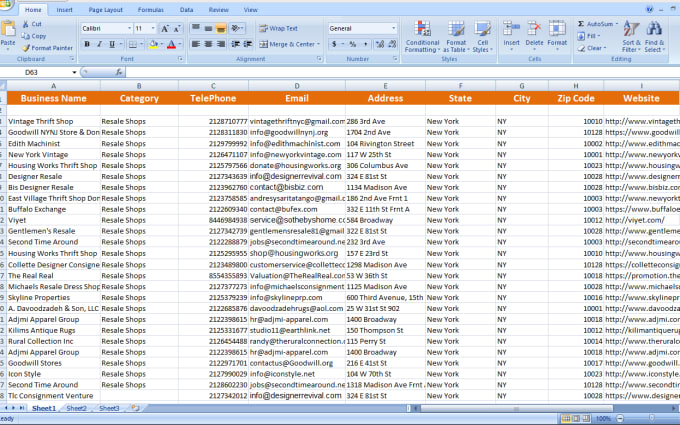Open Cell Styles gallery
Image resolution: width=680 pixels, height=425 pixels.
tap(482, 36)
